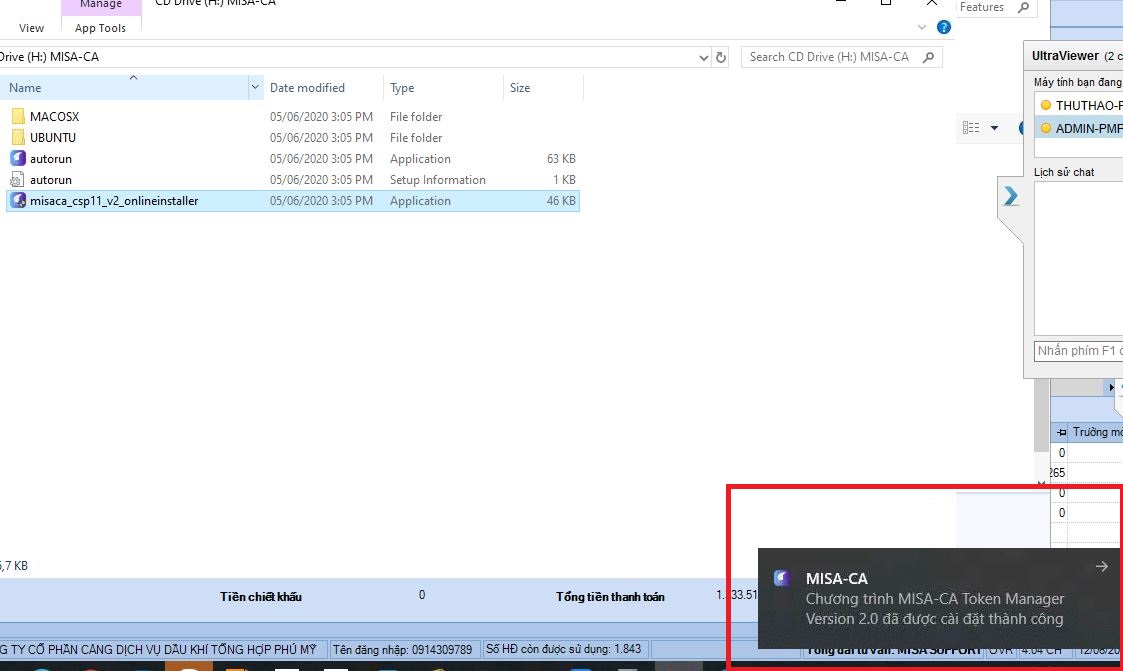Screen dimensions: 1123x671
Task: Click the '46 KB' size value
Action: coord(561,201)
